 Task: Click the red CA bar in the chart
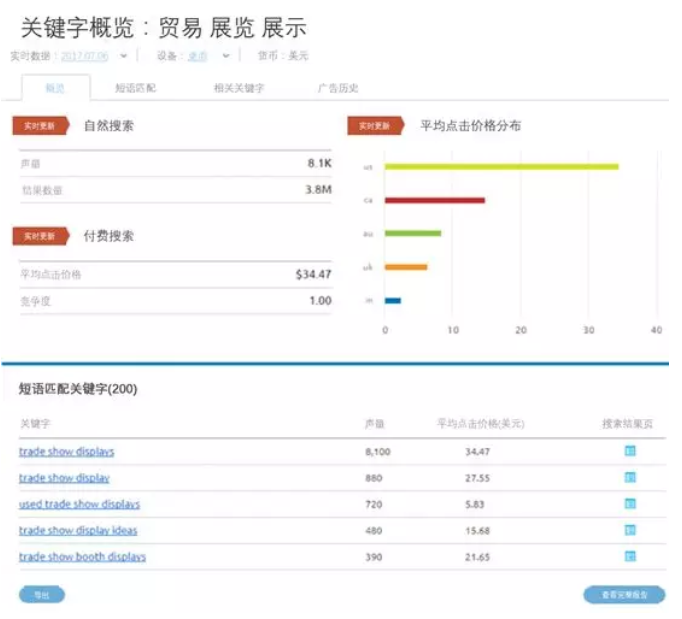pyautogui.click(x=434, y=200)
